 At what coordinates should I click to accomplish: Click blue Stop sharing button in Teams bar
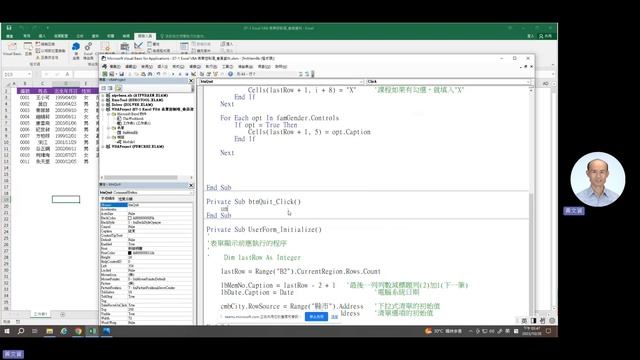pos(316,317)
